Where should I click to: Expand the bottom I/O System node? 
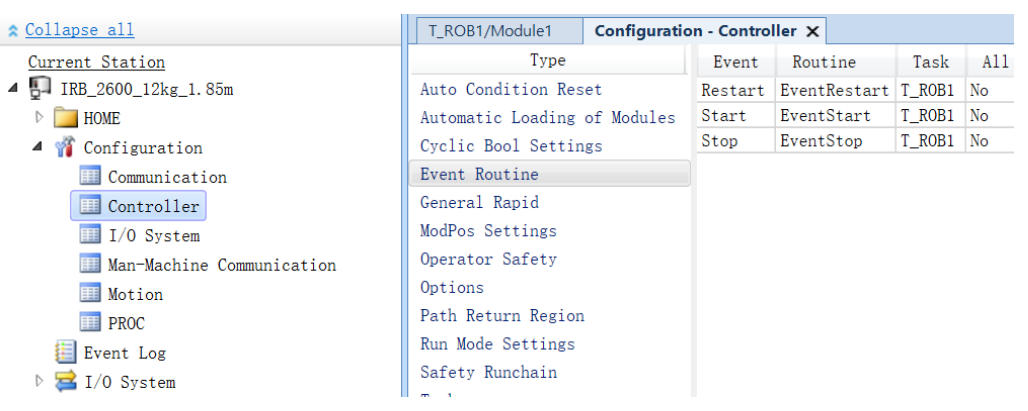click(39, 382)
